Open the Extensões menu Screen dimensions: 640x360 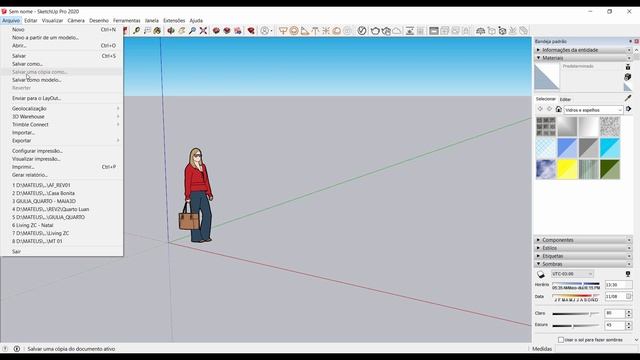click(x=174, y=20)
